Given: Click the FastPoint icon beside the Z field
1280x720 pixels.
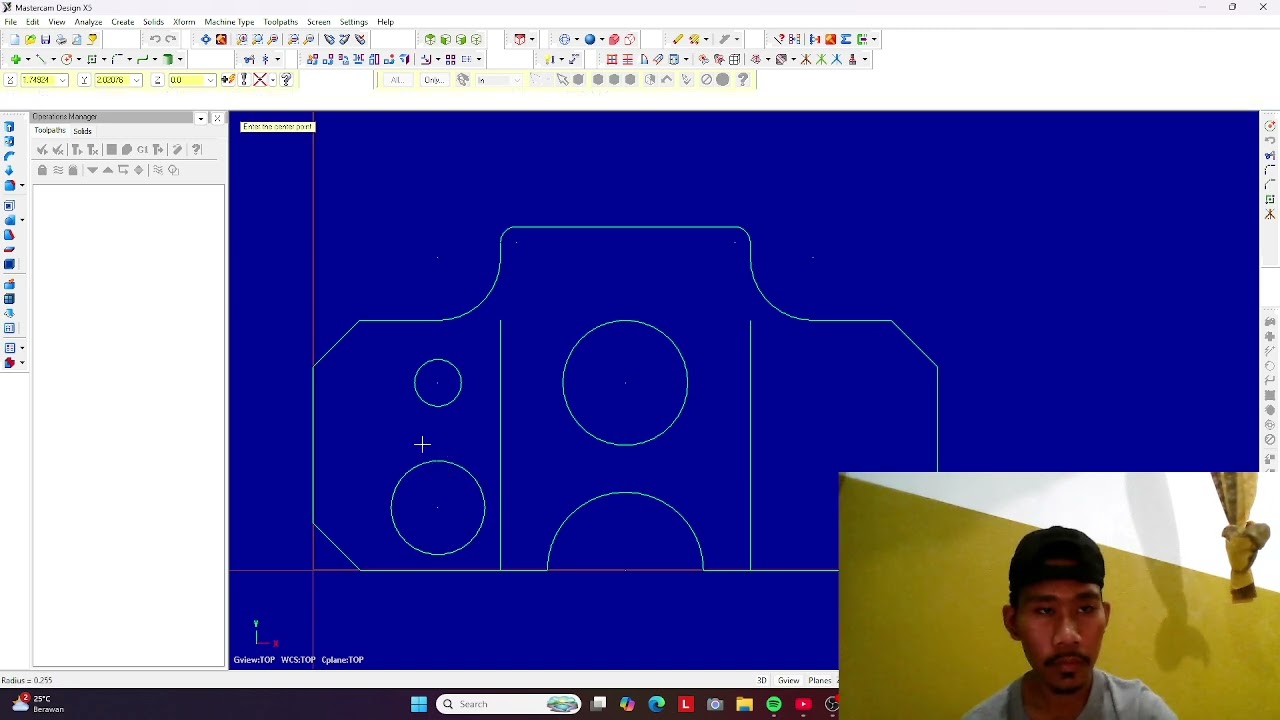Looking at the screenshot, I should point(228,80).
